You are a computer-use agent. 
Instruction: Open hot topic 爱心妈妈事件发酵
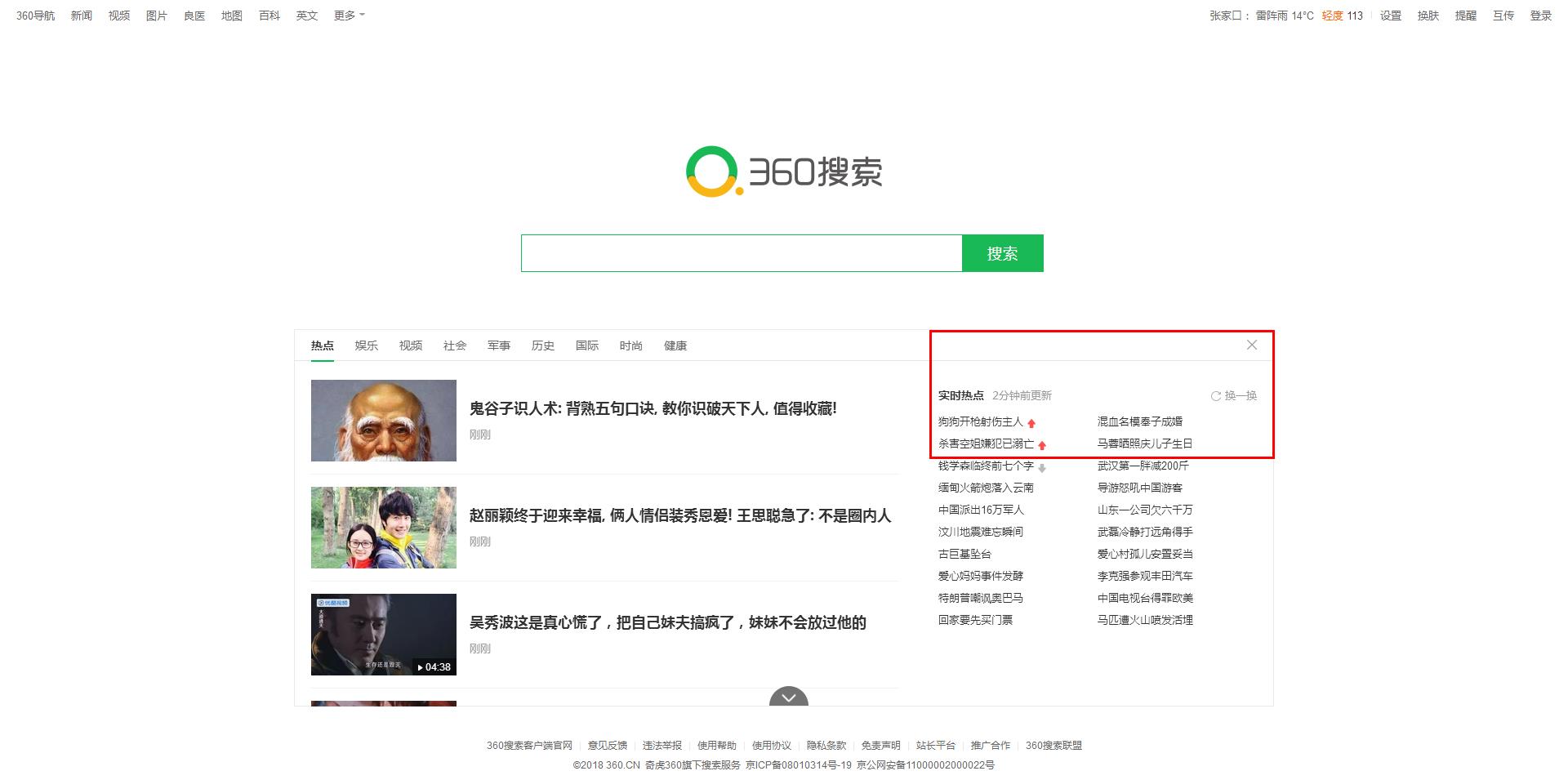pyautogui.click(x=981, y=576)
